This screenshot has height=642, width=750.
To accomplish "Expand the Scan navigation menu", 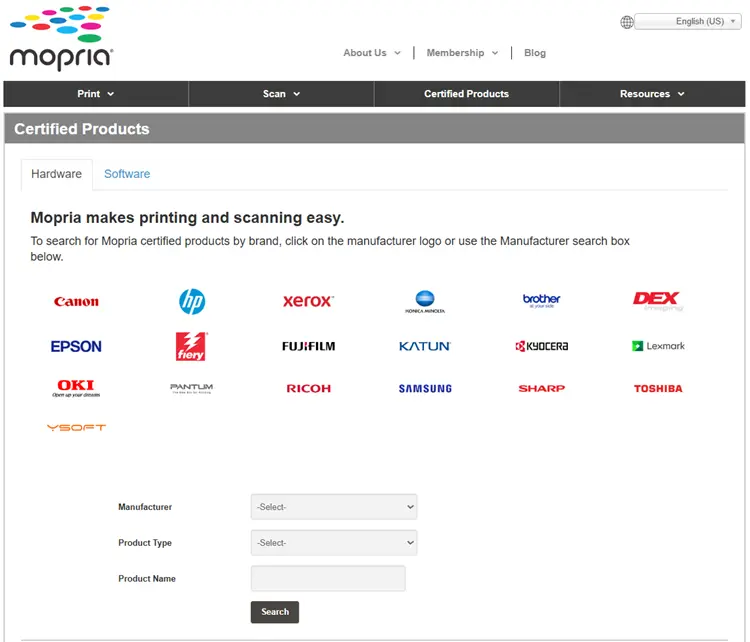I will [x=281, y=94].
